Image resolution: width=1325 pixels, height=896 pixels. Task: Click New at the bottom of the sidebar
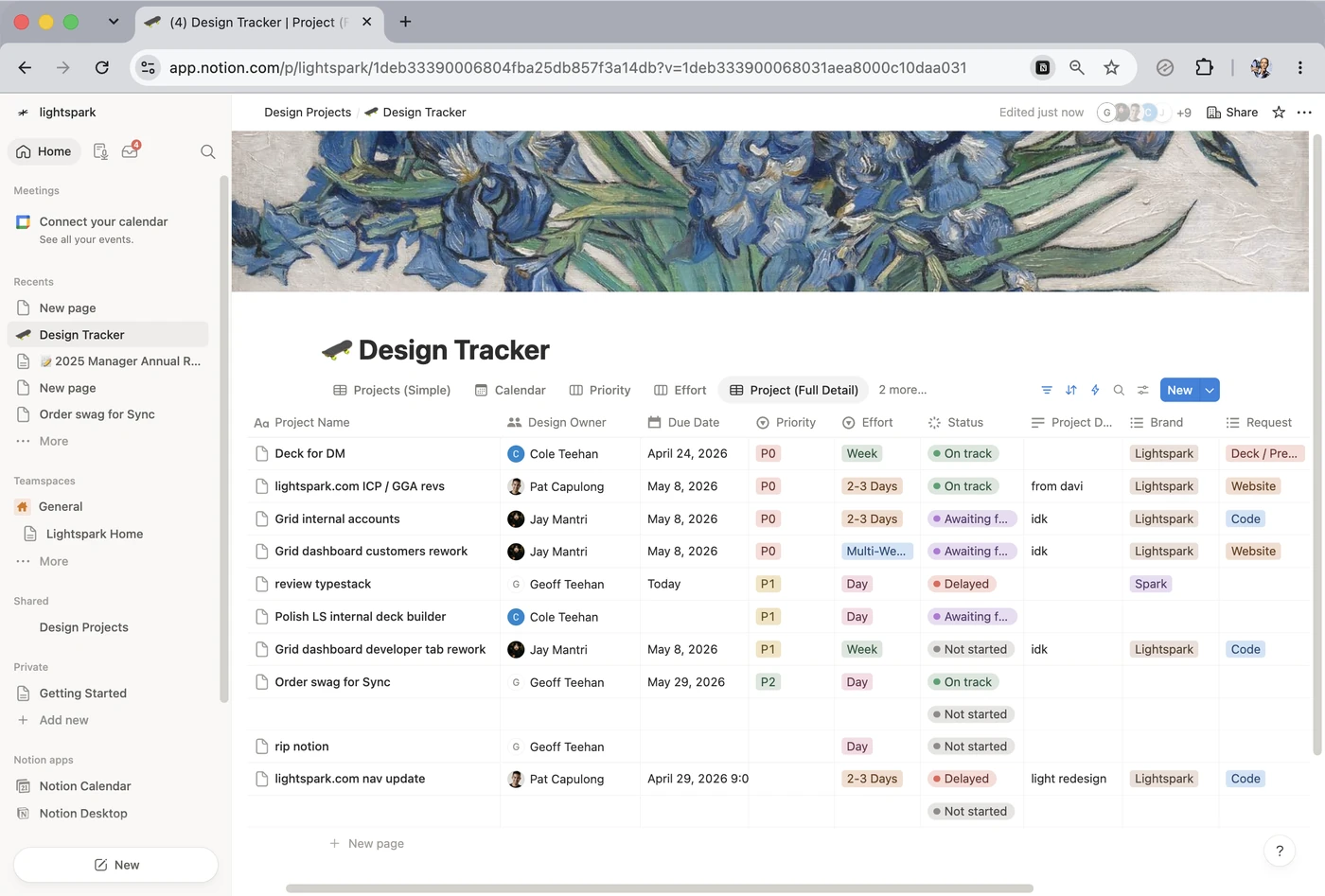pos(115,865)
